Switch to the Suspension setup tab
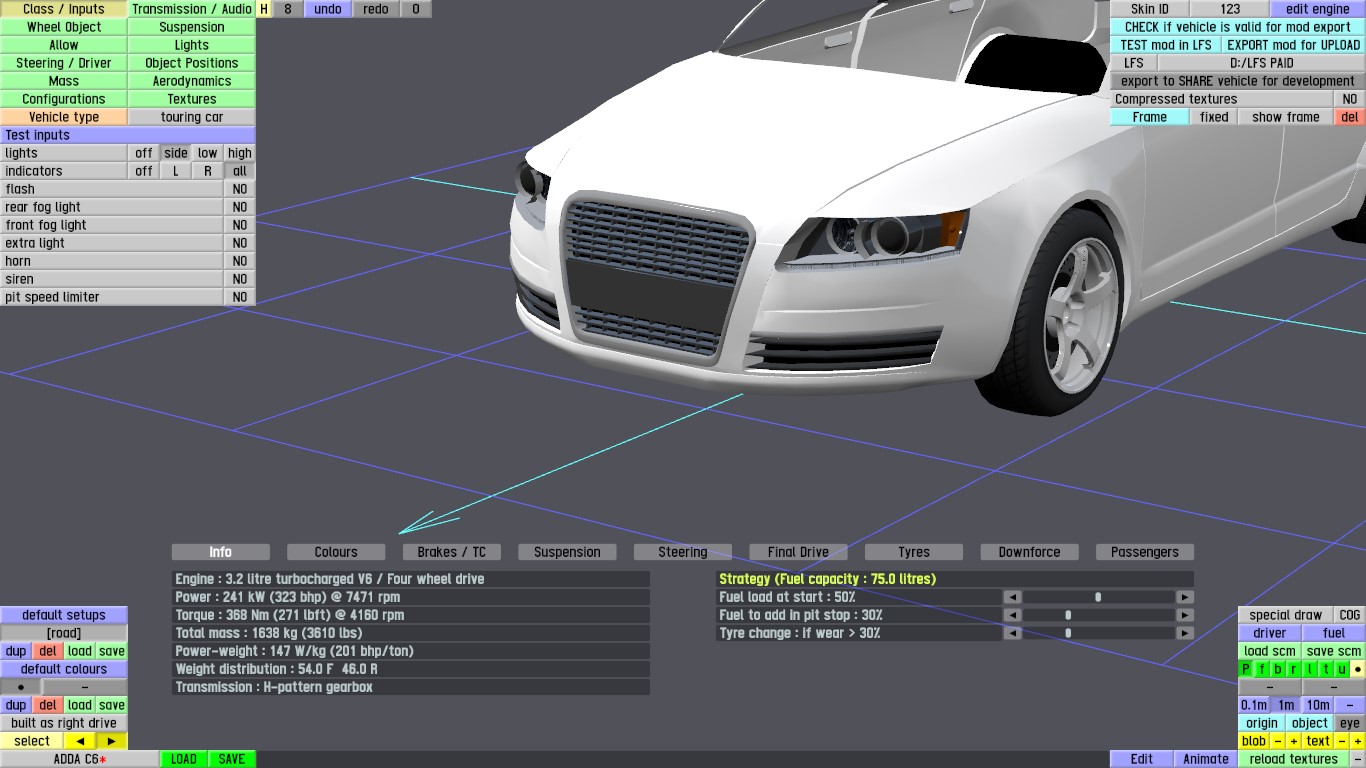 coord(567,552)
